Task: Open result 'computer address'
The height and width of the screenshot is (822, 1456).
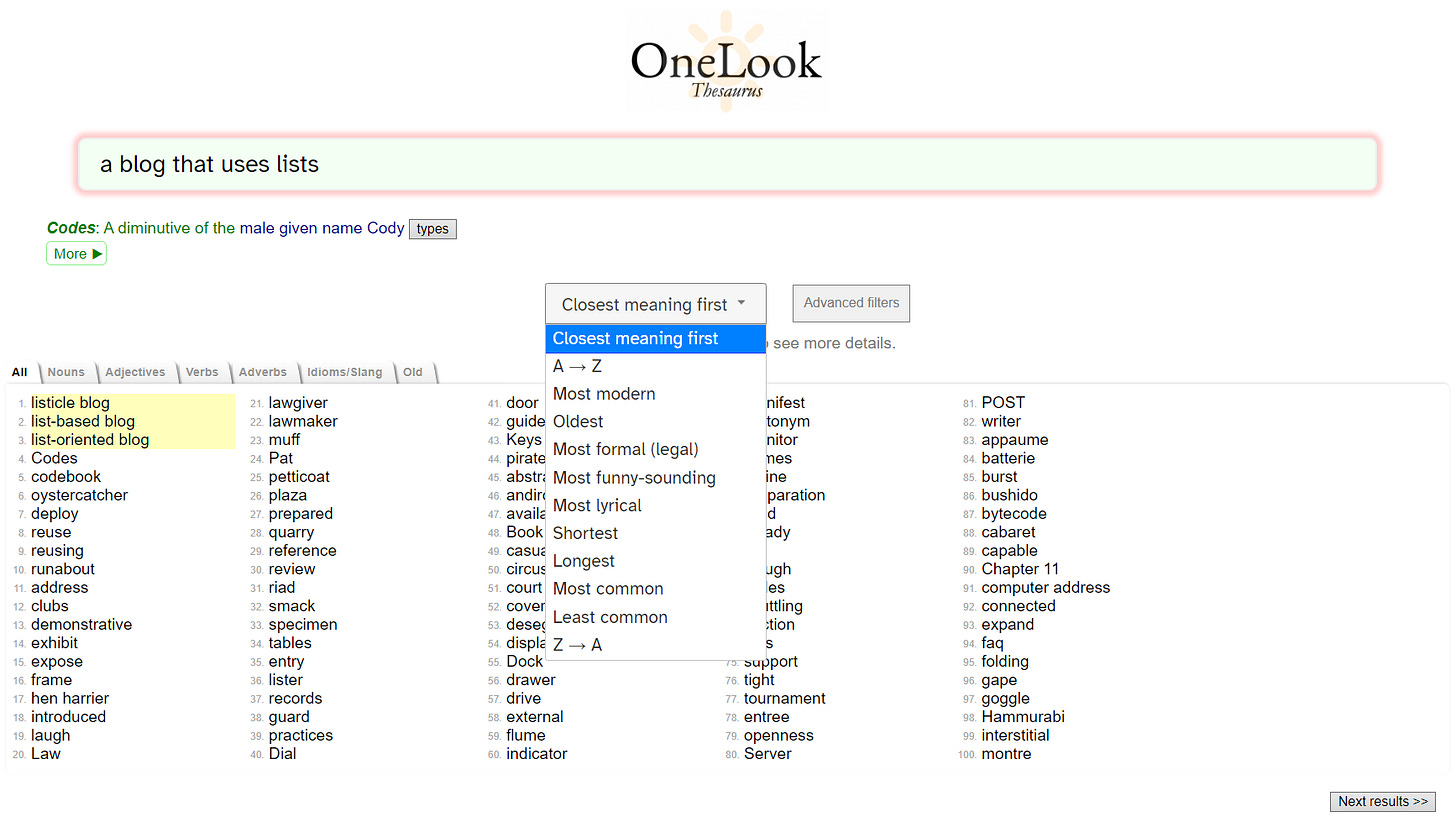Action: pos(1046,588)
